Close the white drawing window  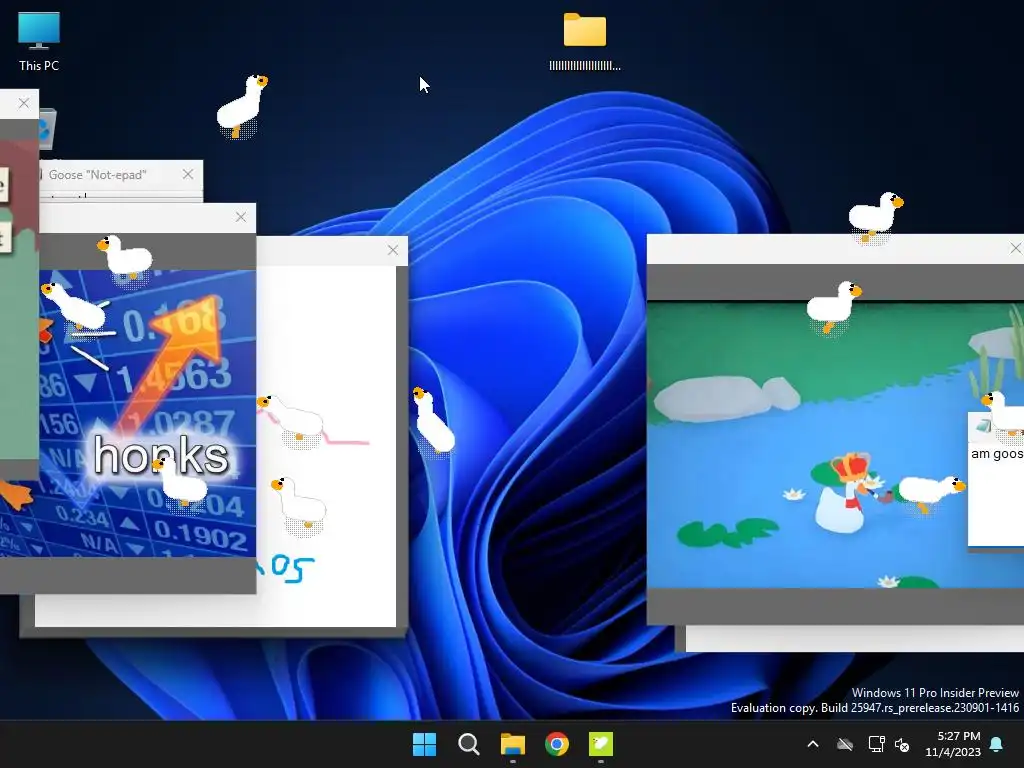[392, 250]
